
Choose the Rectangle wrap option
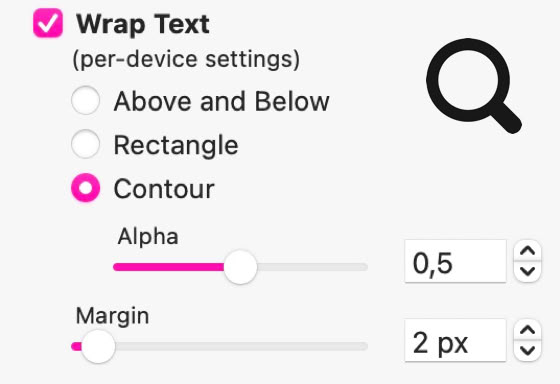(85, 144)
